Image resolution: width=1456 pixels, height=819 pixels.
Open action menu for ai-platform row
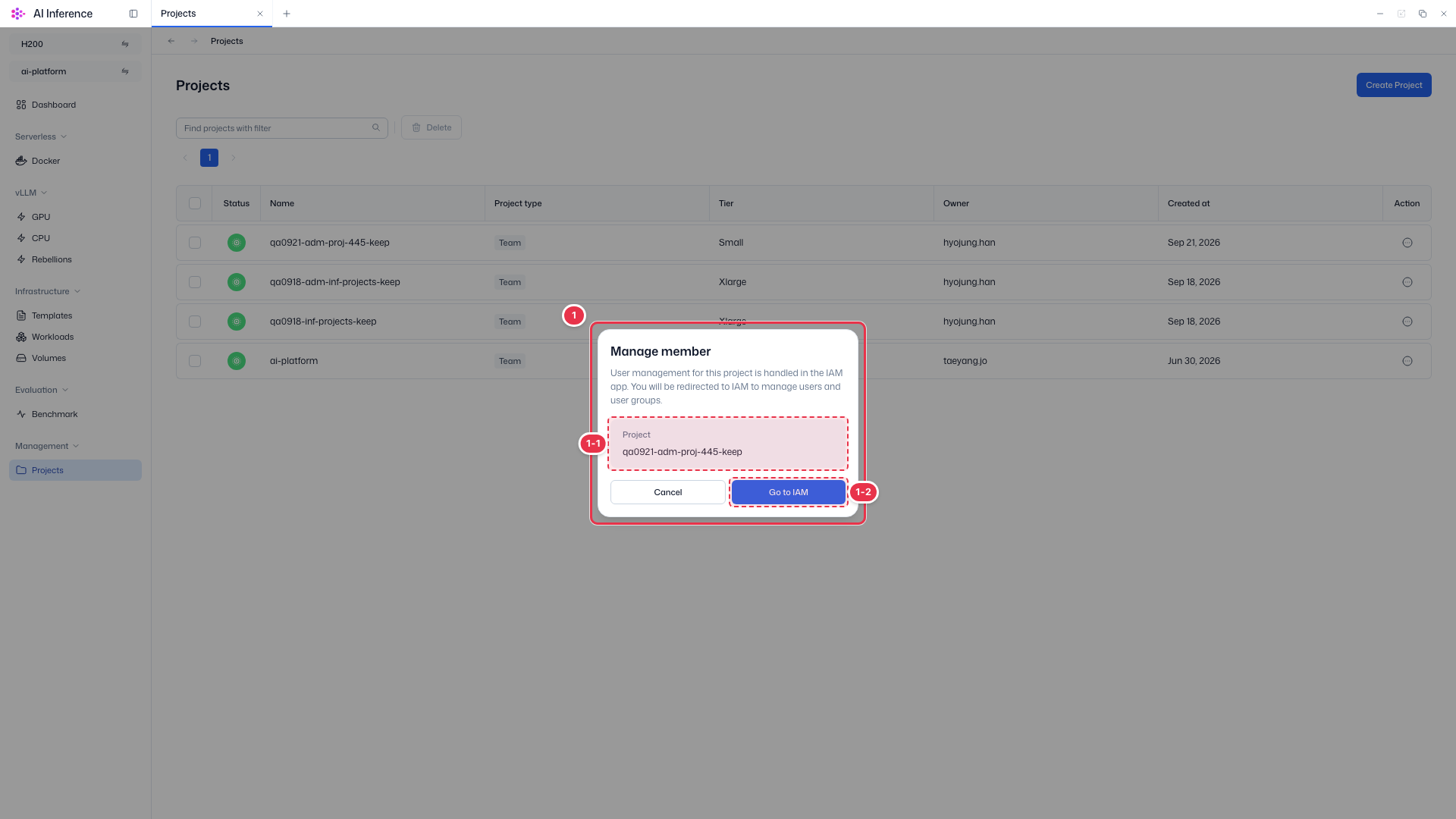tap(1407, 361)
